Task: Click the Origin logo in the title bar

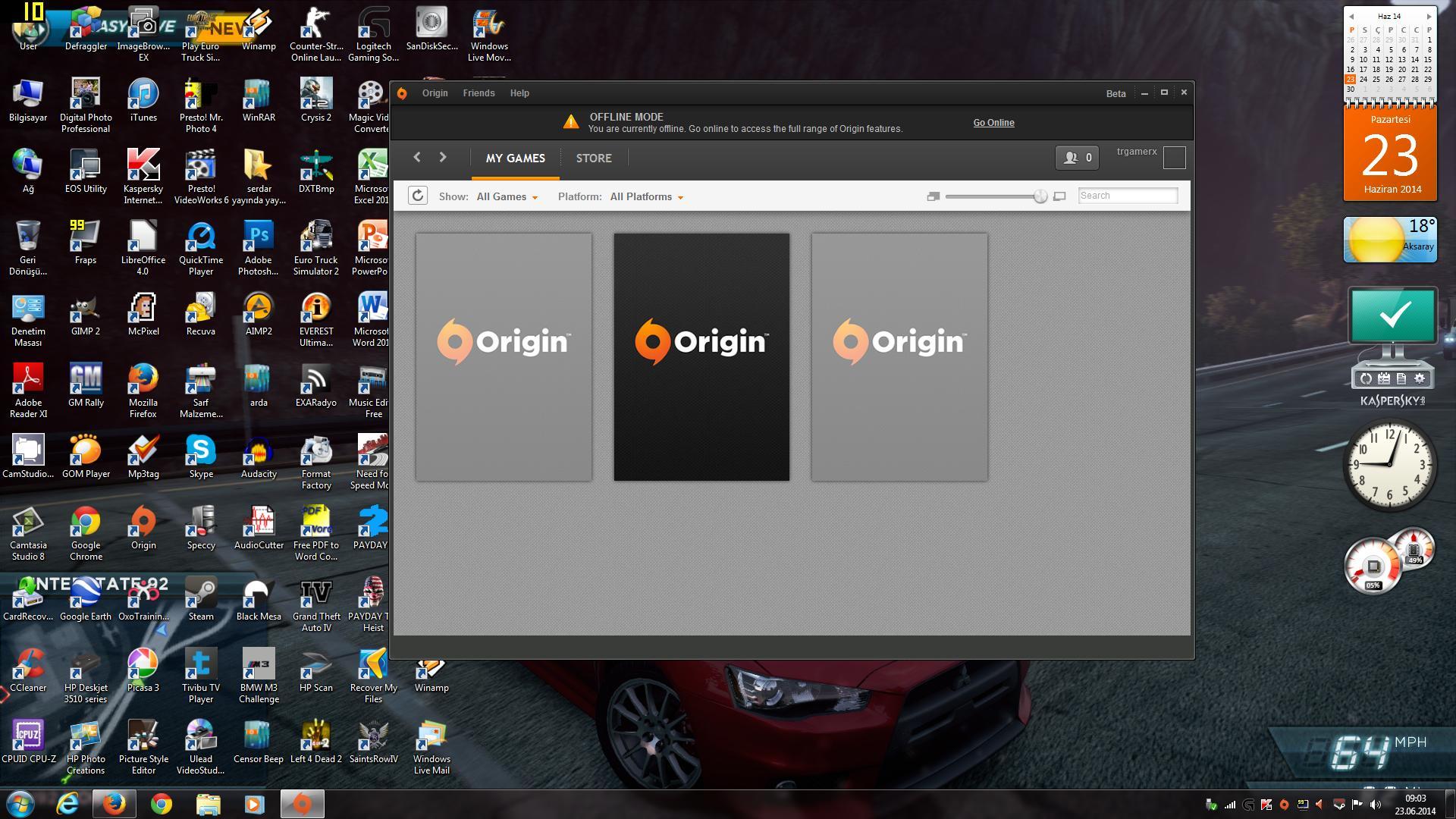Action: pos(402,93)
